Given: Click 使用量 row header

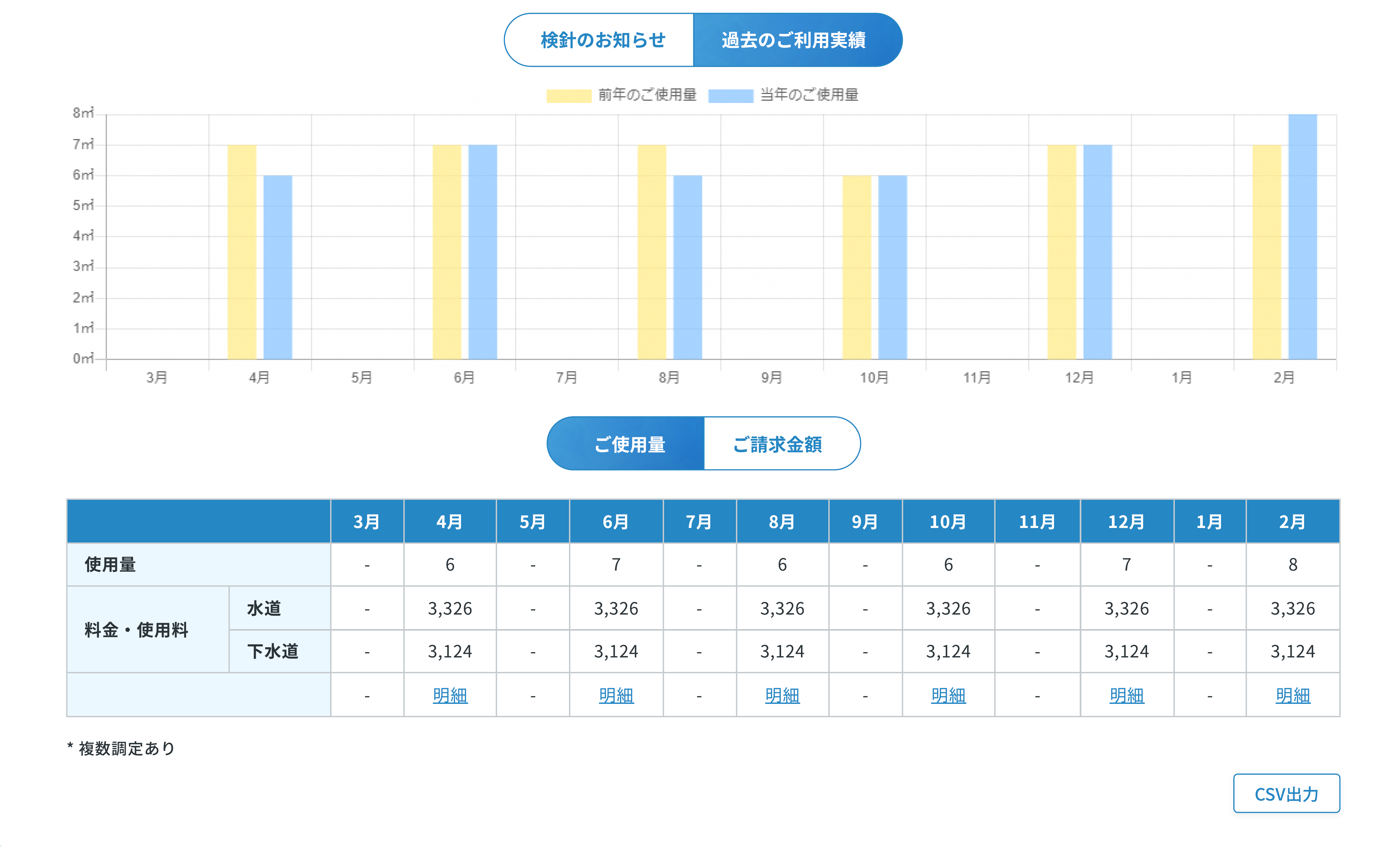Looking at the screenshot, I should 199,565.
